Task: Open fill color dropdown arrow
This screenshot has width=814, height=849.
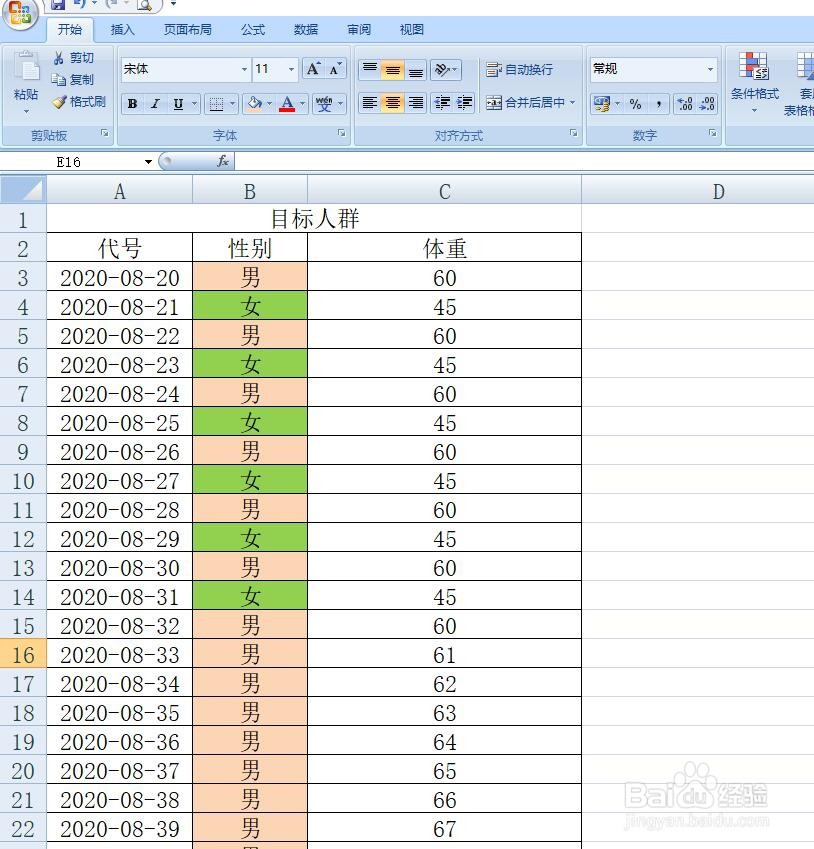Action: click(x=270, y=104)
